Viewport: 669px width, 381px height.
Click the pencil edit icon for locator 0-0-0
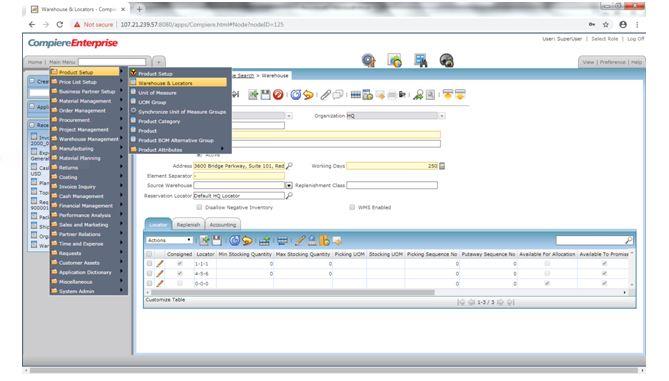pos(160,284)
